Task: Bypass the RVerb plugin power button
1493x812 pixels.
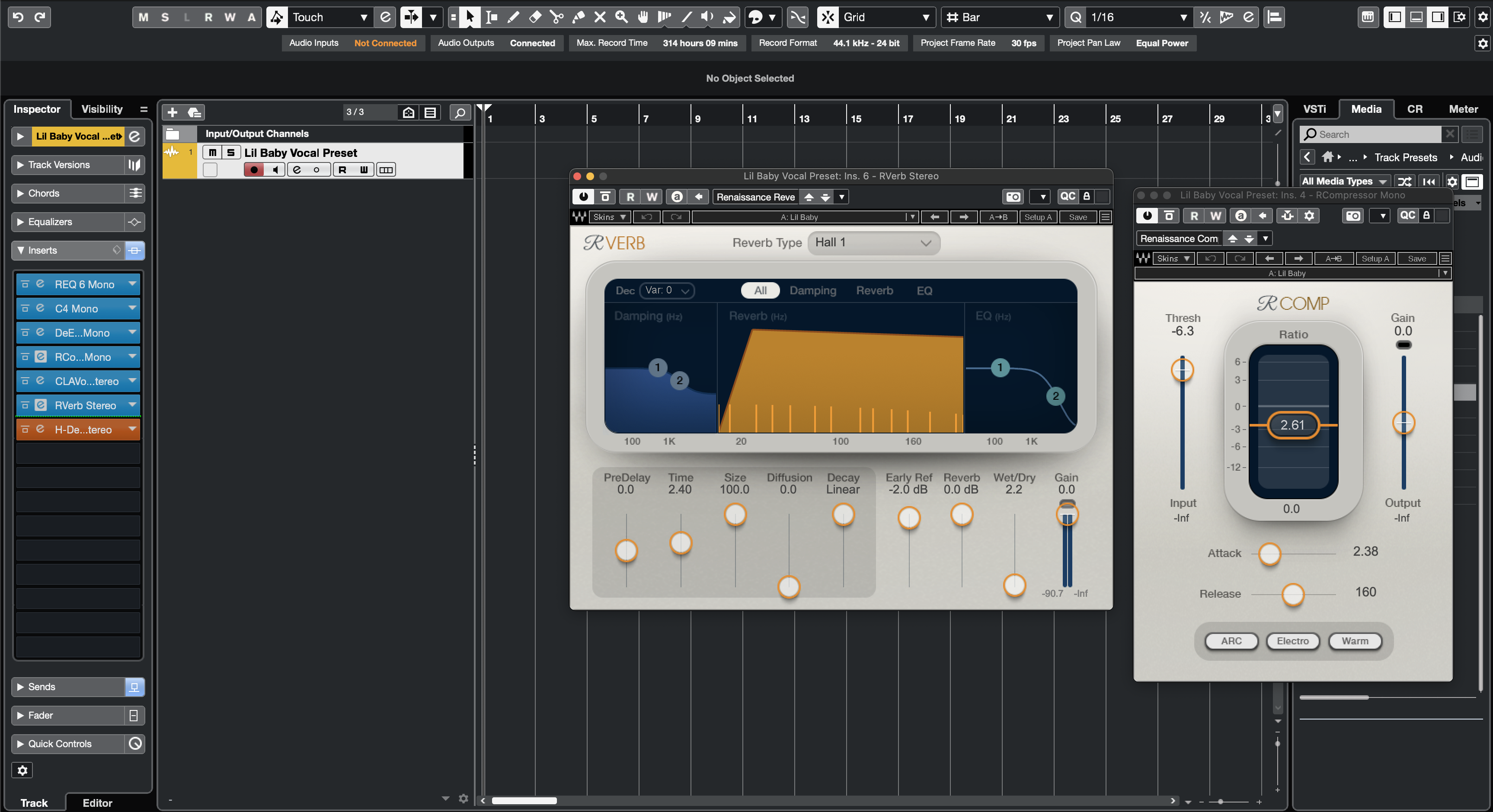Action: tap(583, 197)
